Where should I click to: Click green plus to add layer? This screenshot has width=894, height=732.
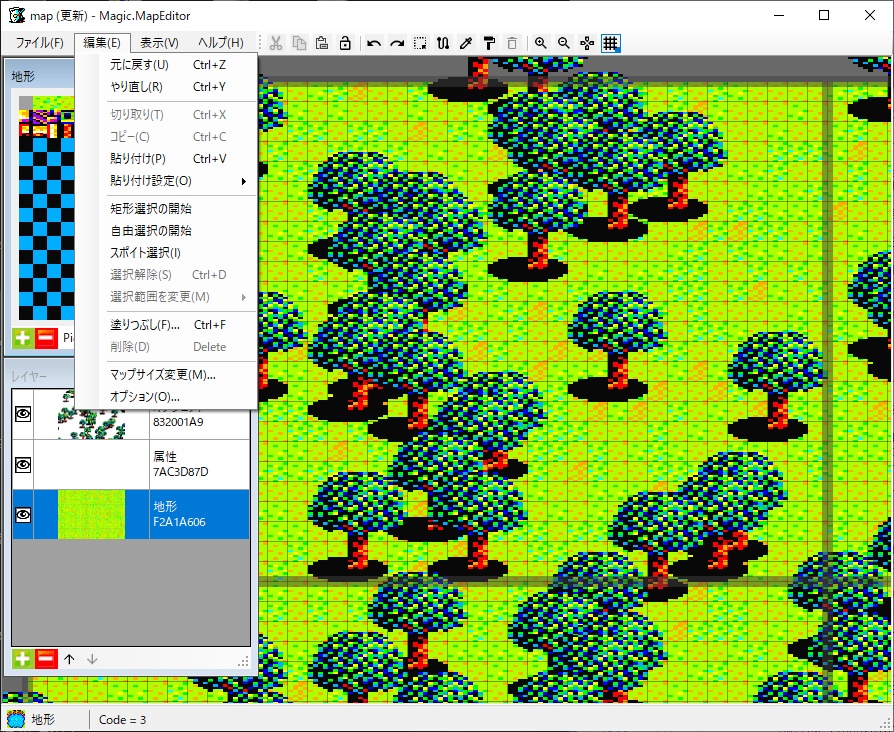[x=23, y=659]
